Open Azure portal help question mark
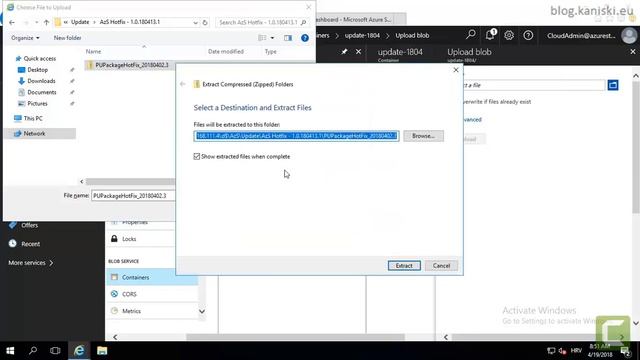Viewport: 640px width, 360px height. point(528,36)
